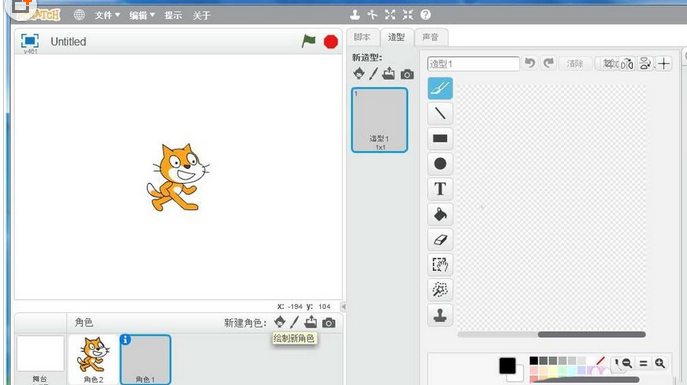Select sprite 角色2 in sprite list
This screenshot has width=687, height=385.
pyautogui.click(x=93, y=359)
